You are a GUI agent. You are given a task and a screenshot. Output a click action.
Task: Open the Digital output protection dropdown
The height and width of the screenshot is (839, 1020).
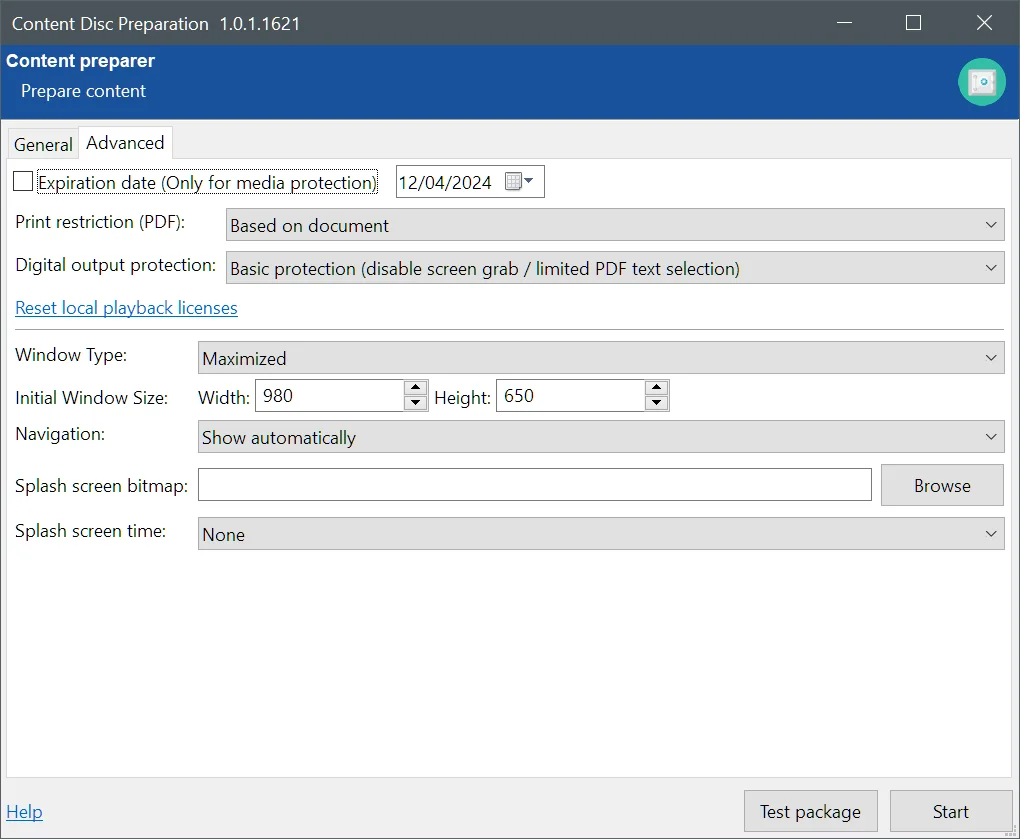coord(615,268)
